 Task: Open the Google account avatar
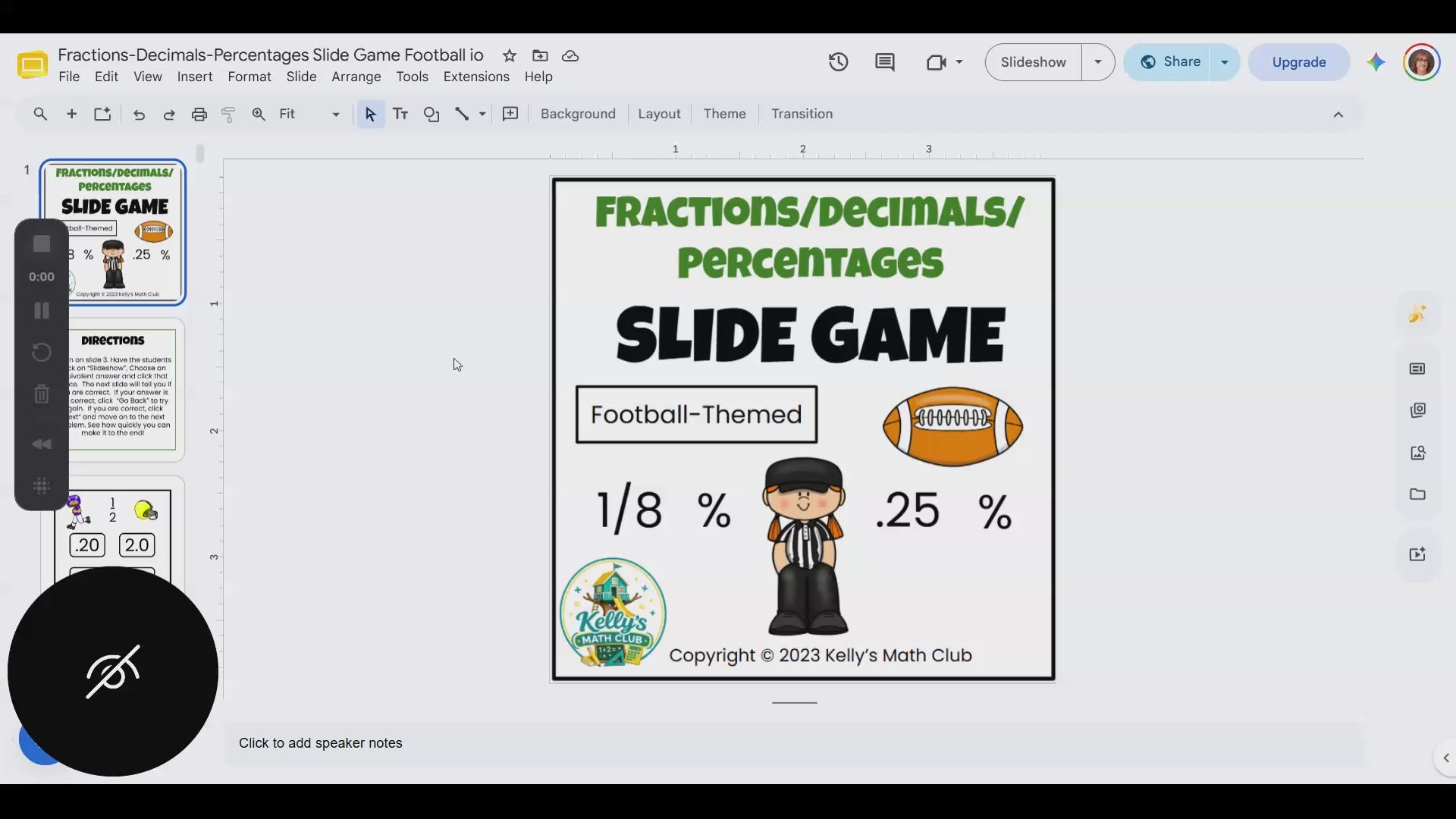click(1422, 62)
